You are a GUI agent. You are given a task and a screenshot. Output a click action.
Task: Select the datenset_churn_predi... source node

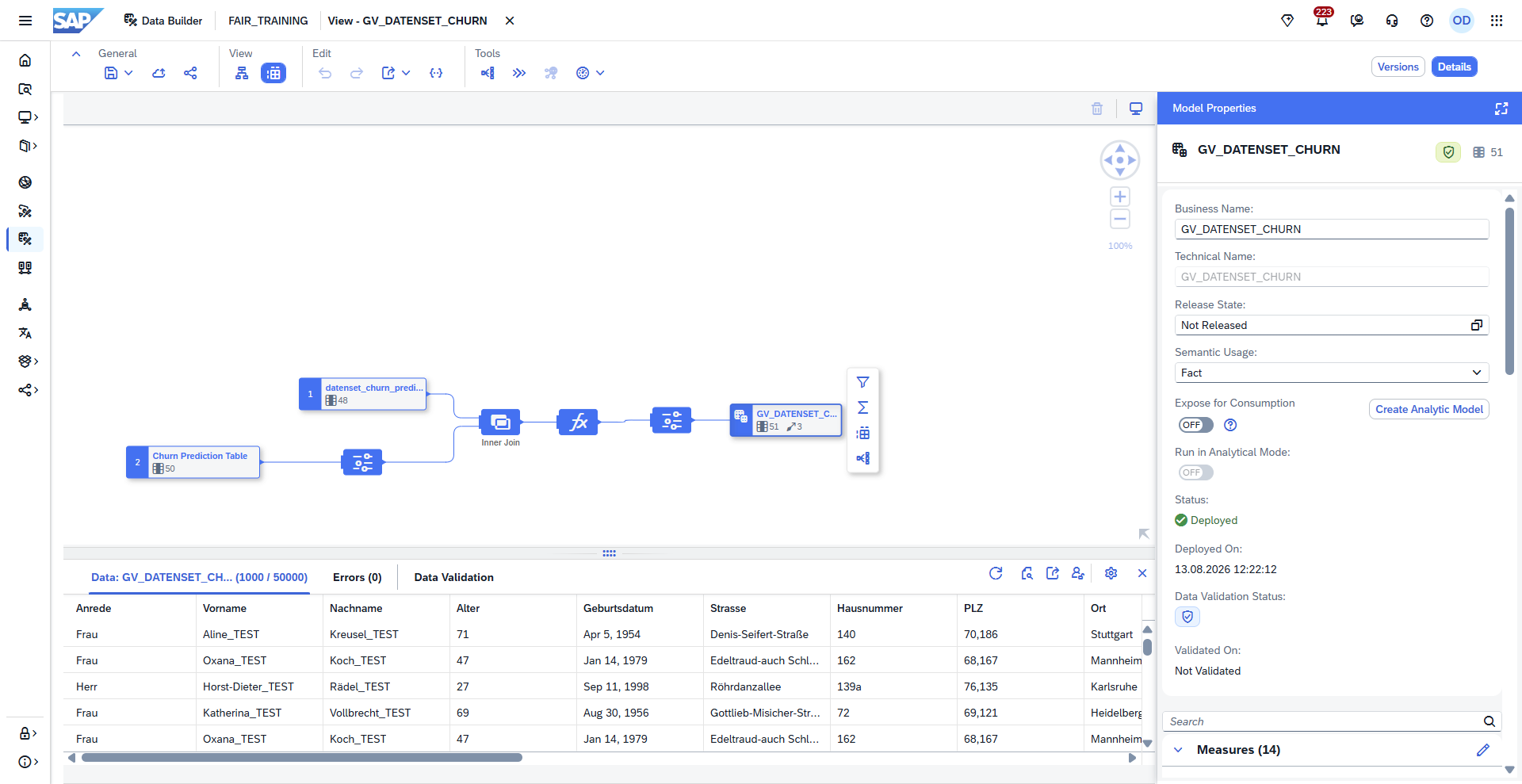pos(362,394)
